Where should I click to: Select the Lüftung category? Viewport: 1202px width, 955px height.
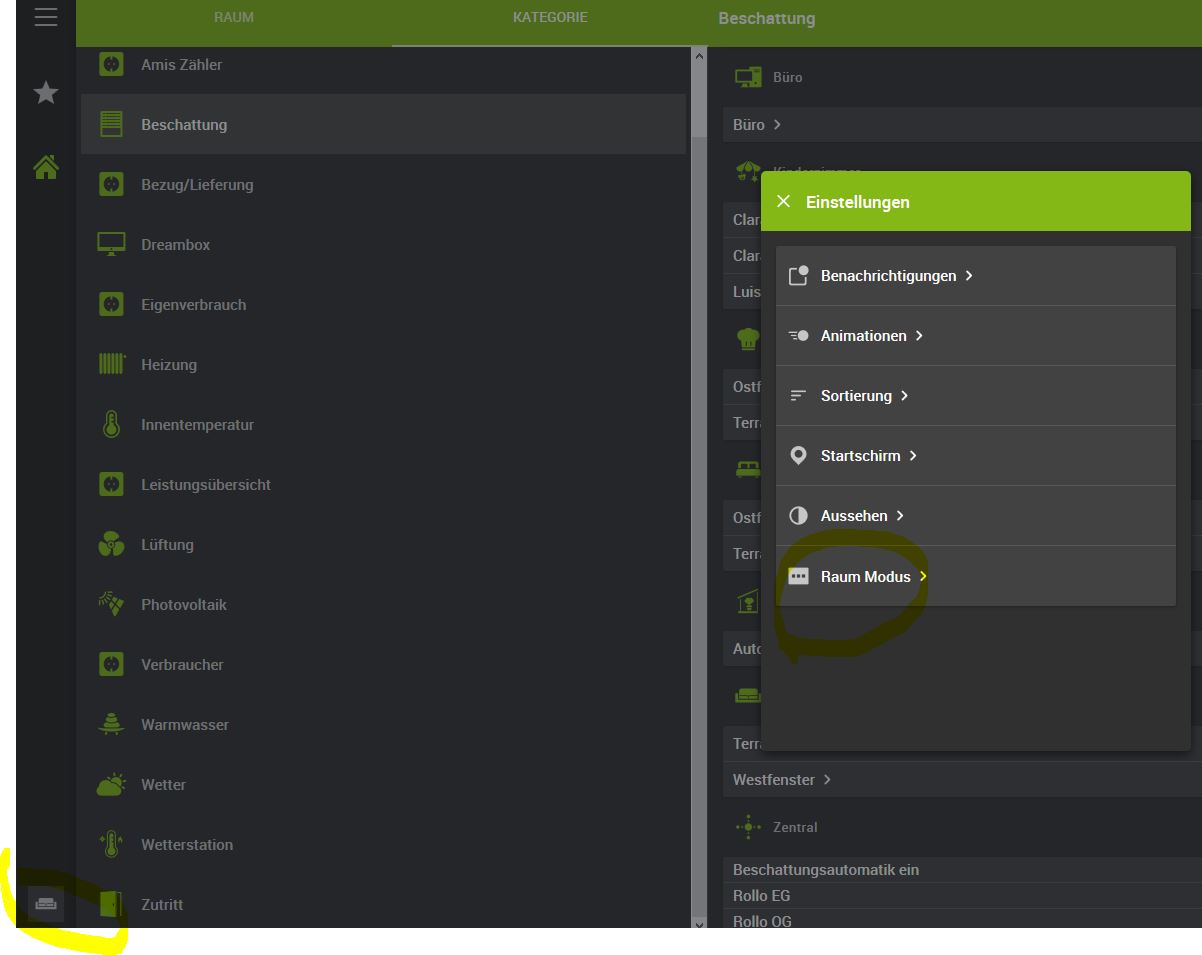(x=383, y=544)
